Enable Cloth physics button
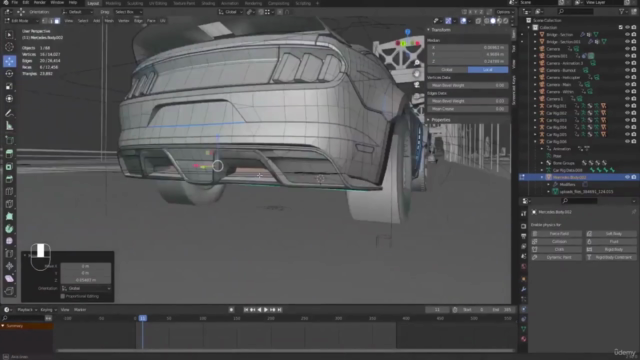Screen dimensions: 640x360 [x=556, y=249]
